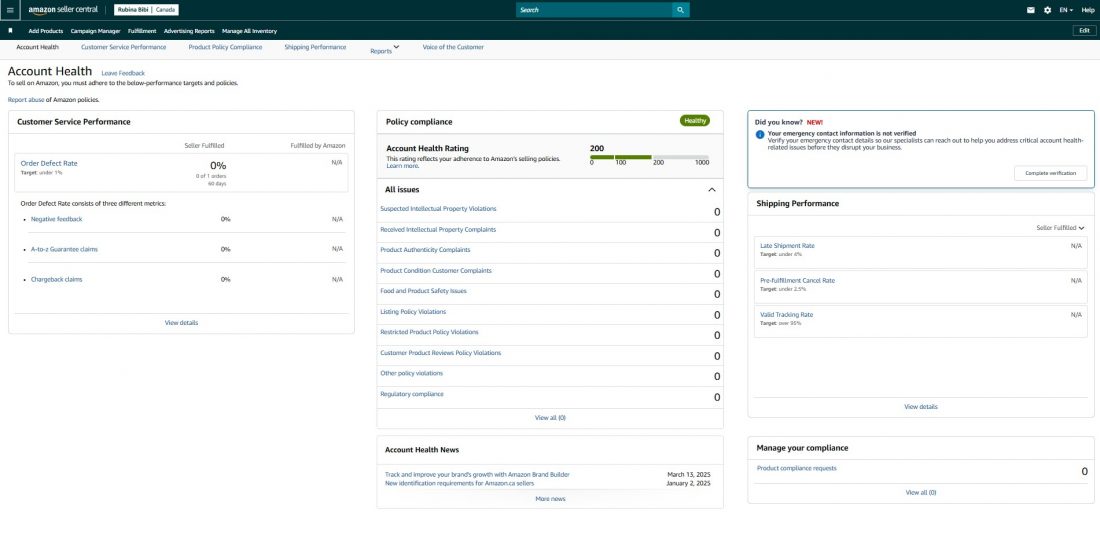Switch to Product Policy Compliance tab

click(225, 47)
